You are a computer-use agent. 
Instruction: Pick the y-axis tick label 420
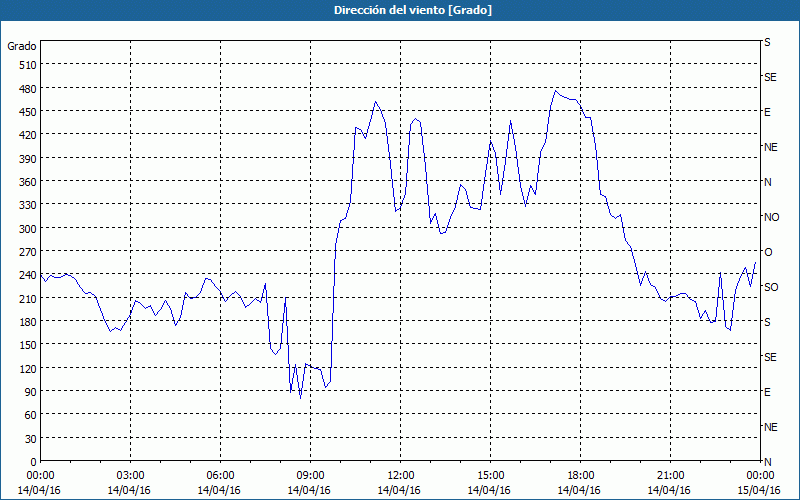point(28,136)
